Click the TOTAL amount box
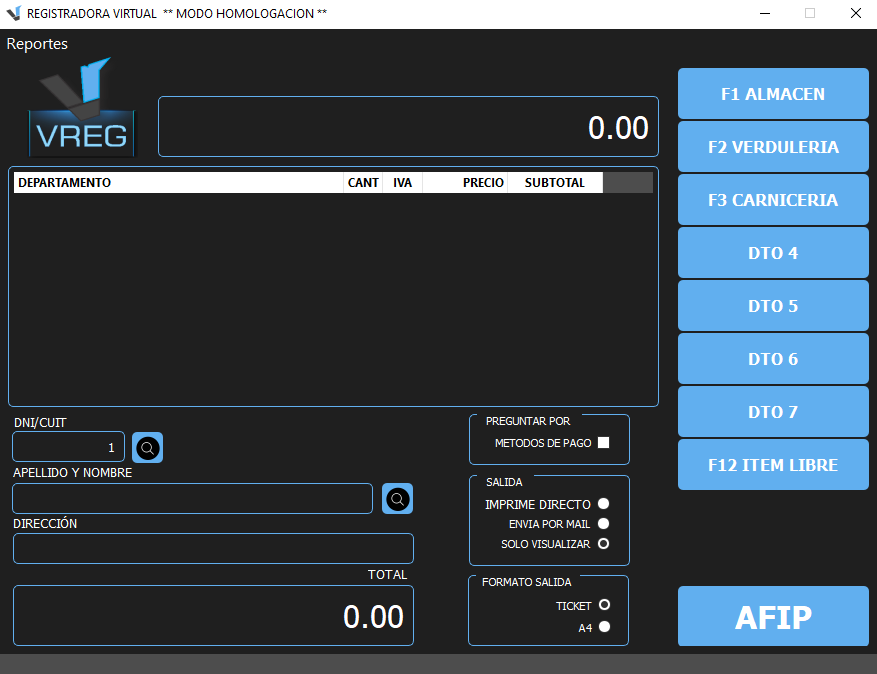 click(x=213, y=615)
